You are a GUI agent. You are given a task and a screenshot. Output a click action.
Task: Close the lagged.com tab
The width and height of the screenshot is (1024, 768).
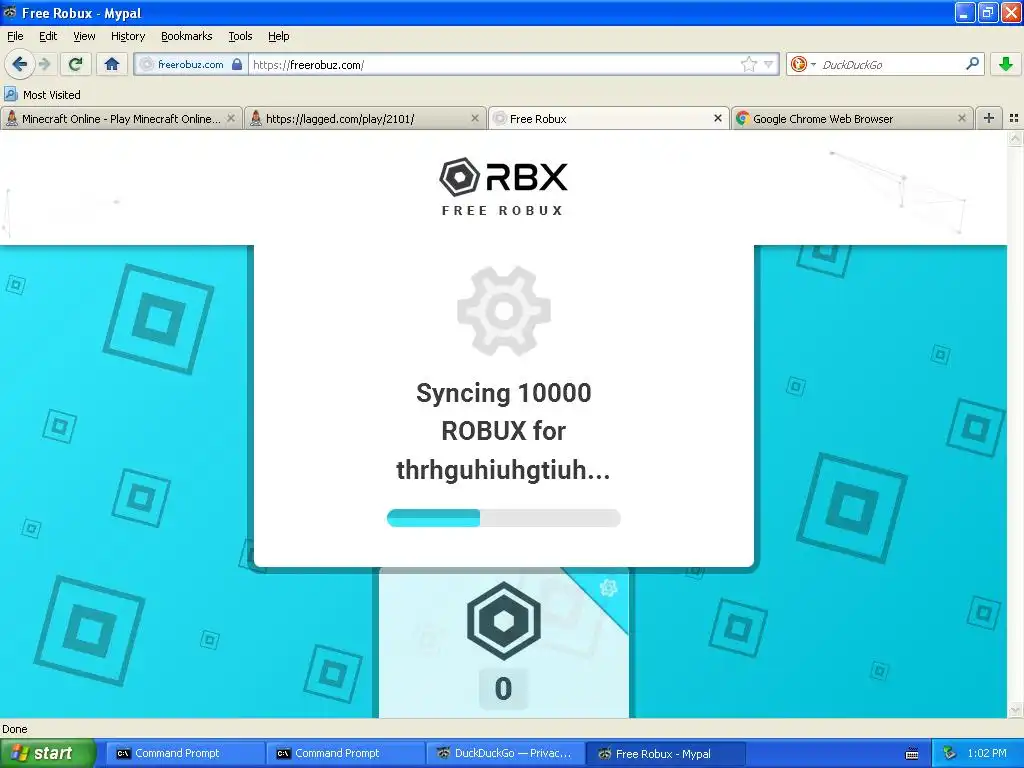pyautogui.click(x=475, y=118)
